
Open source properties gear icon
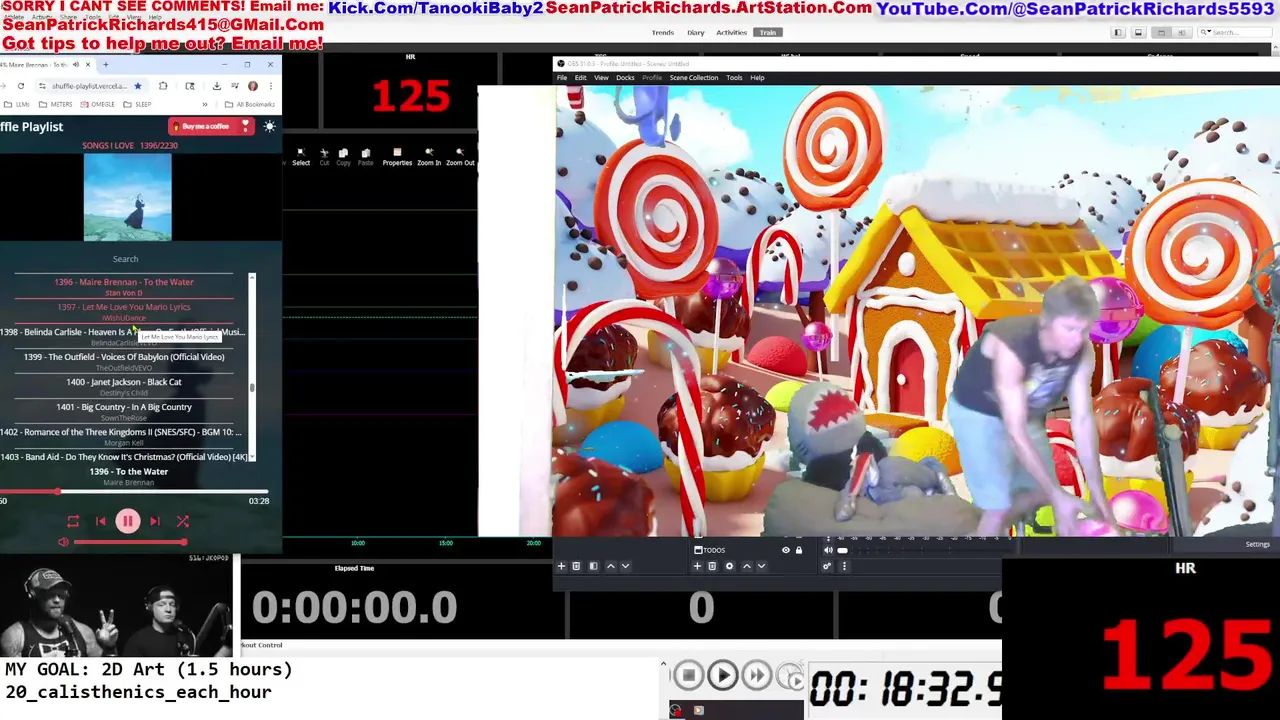pyautogui.click(x=729, y=566)
